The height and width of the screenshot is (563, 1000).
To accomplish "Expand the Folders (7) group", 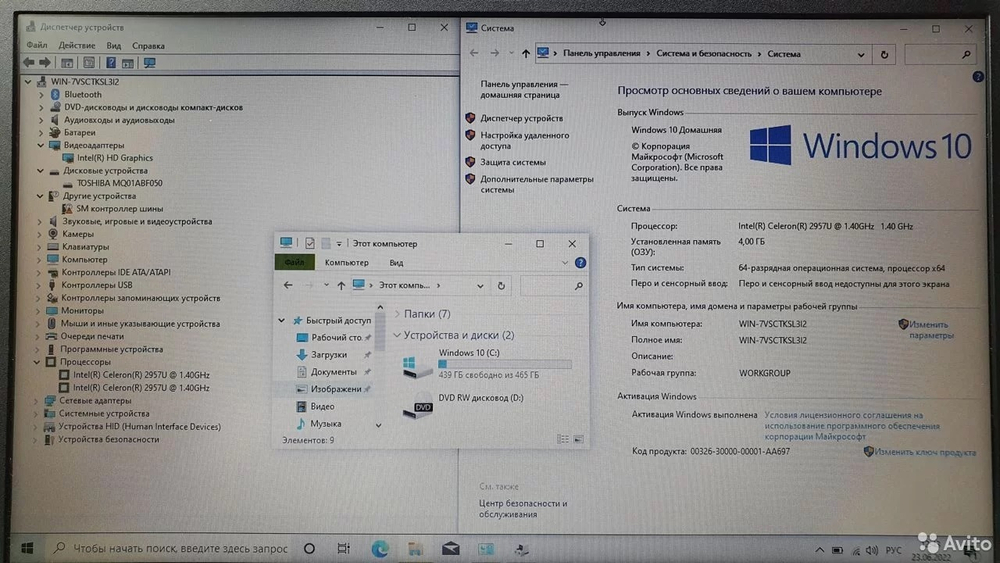I will point(397,314).
